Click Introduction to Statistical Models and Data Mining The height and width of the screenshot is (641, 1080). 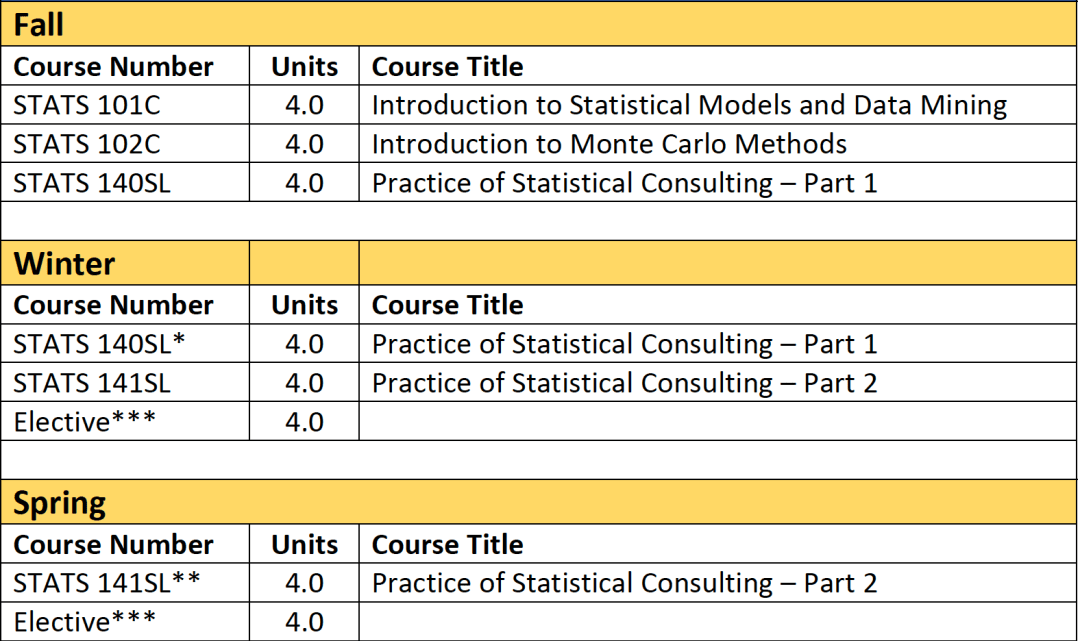pyautogui.click(x=689, y=105)
